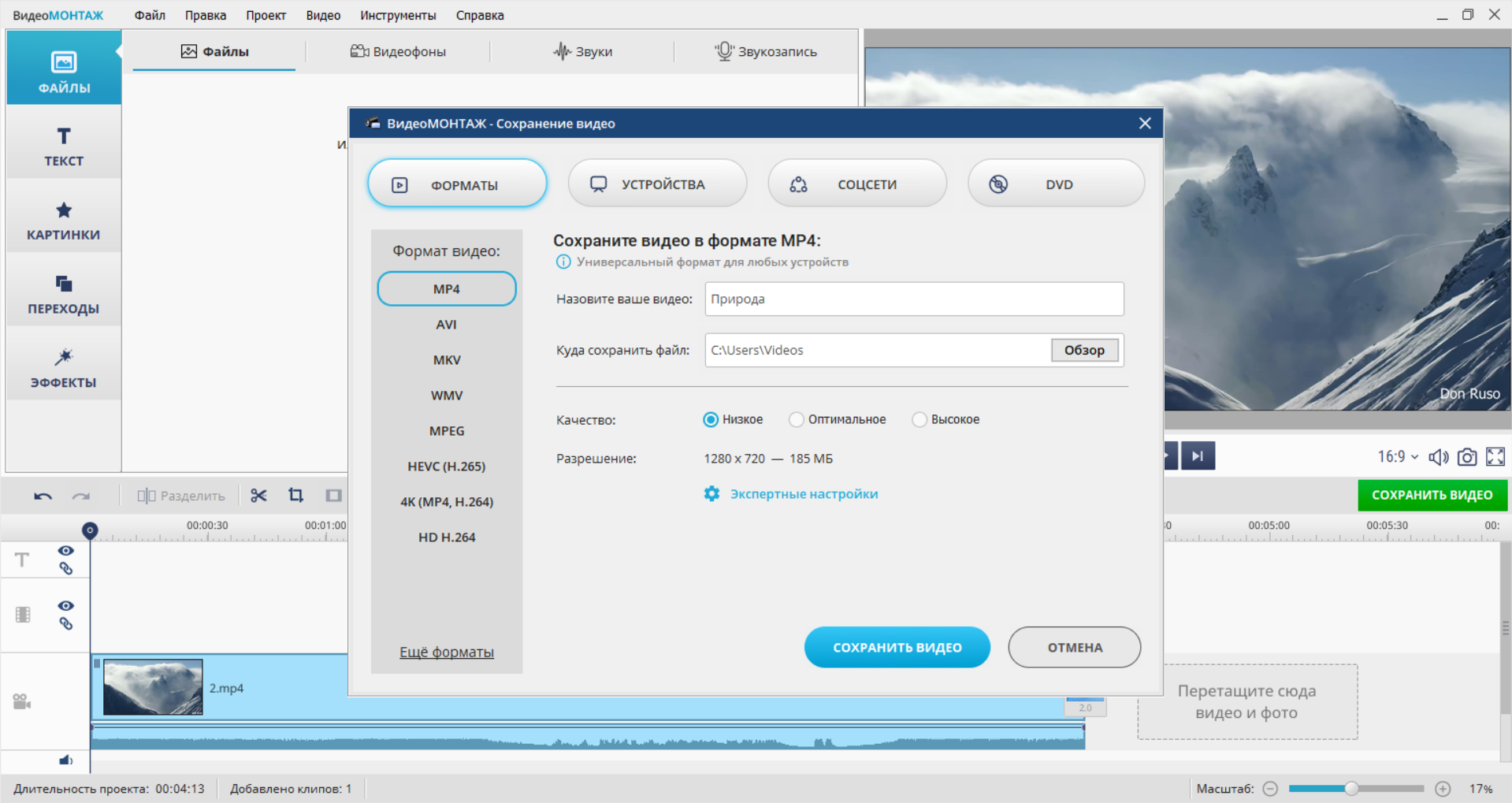
Task: Click the Обзор browse button
Action: 1084,350
